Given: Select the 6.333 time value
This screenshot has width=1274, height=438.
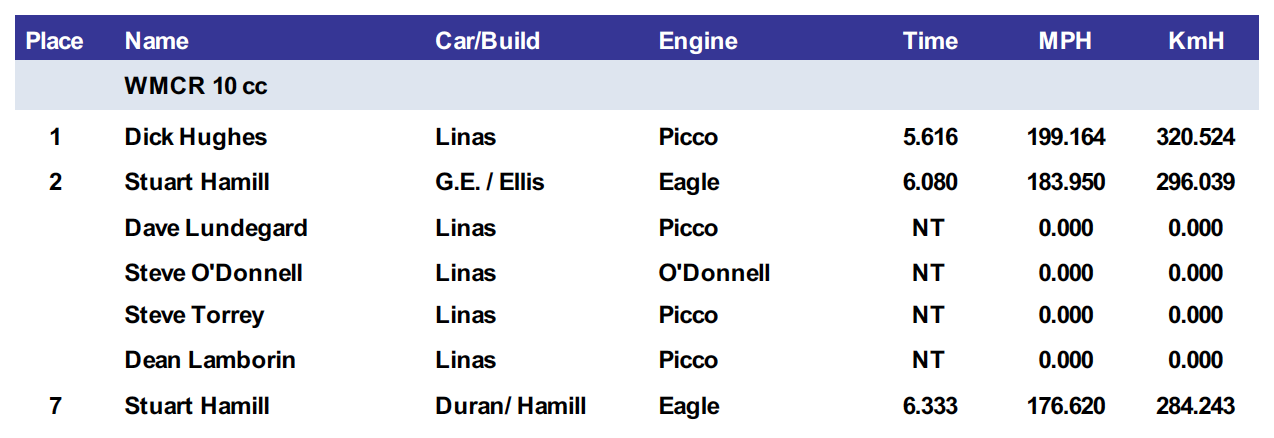Looking at the screenshot, I should (x=930, y=406).
